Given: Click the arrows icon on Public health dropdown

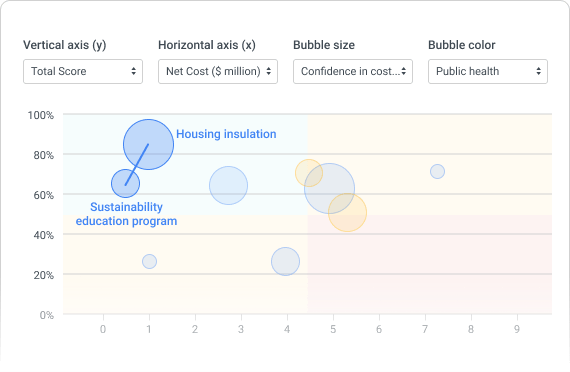Looking at the screenshot, I should pyautogui.click(x=539, y=71).
